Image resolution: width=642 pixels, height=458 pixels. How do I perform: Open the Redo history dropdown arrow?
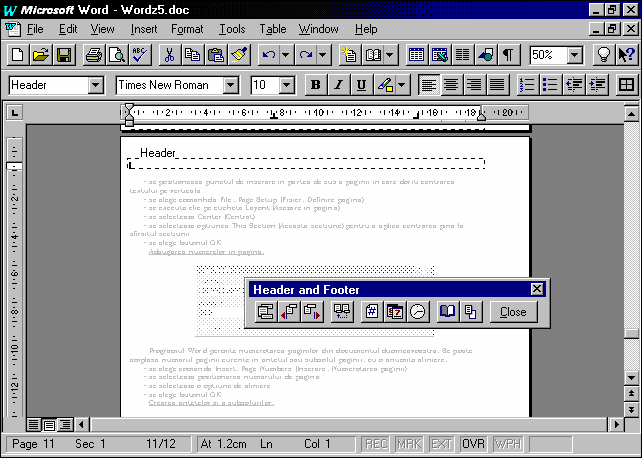(x=323, y=55)
